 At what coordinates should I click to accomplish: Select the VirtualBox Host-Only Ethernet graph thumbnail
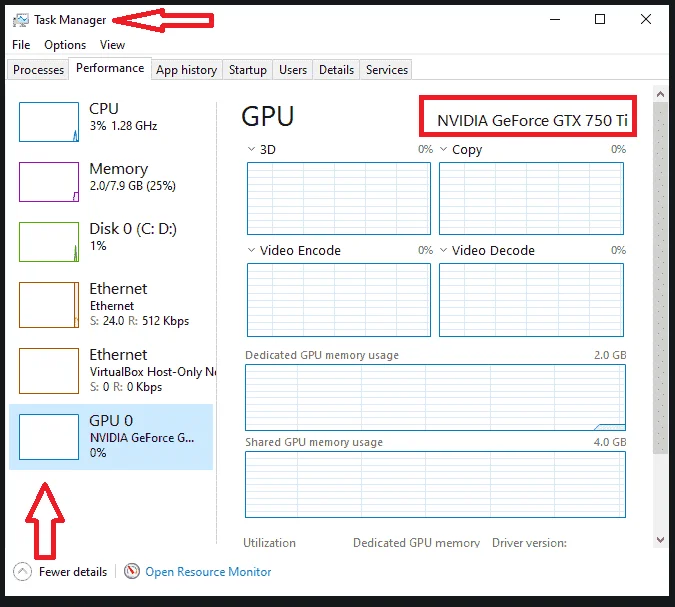click(49, 371)
